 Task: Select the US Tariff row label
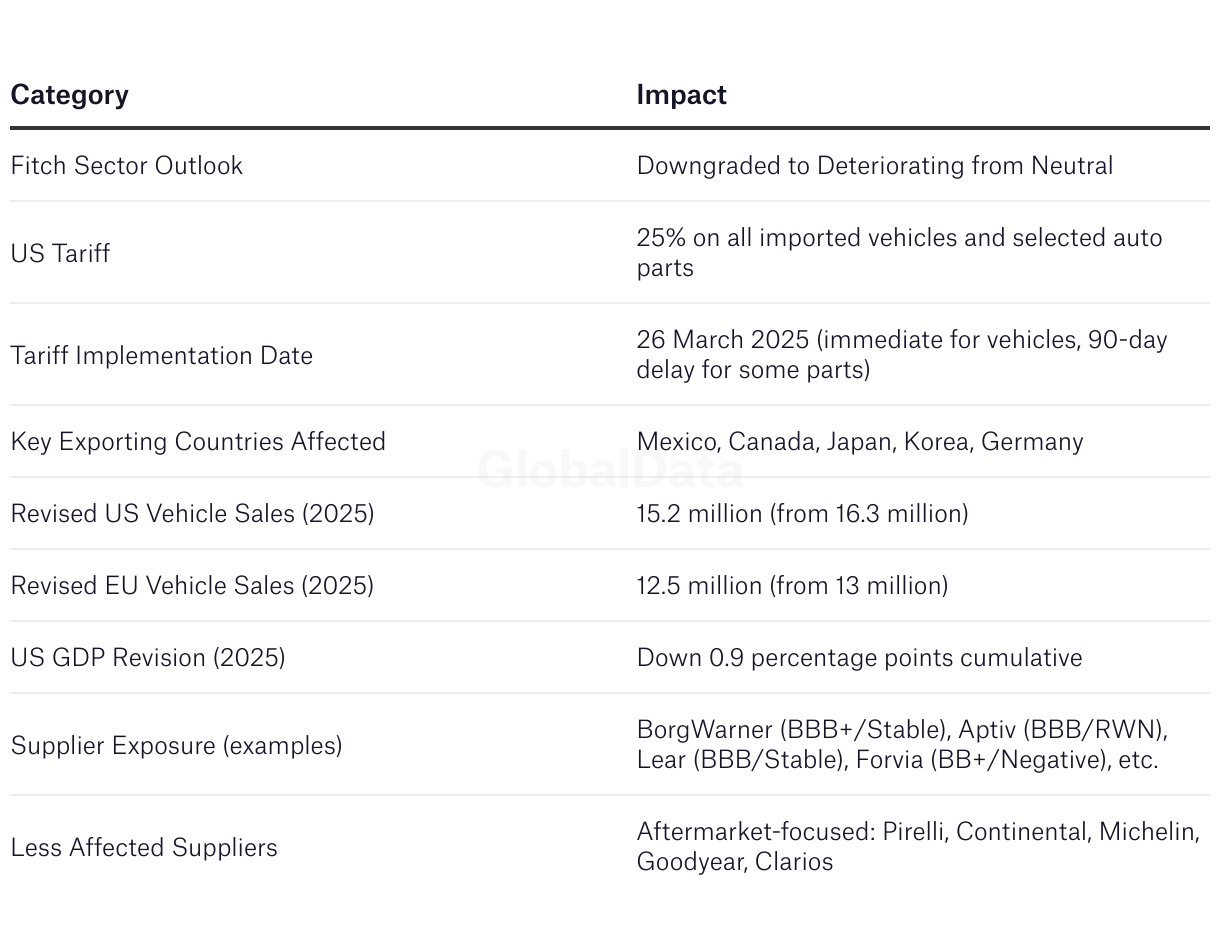[60, 253]
